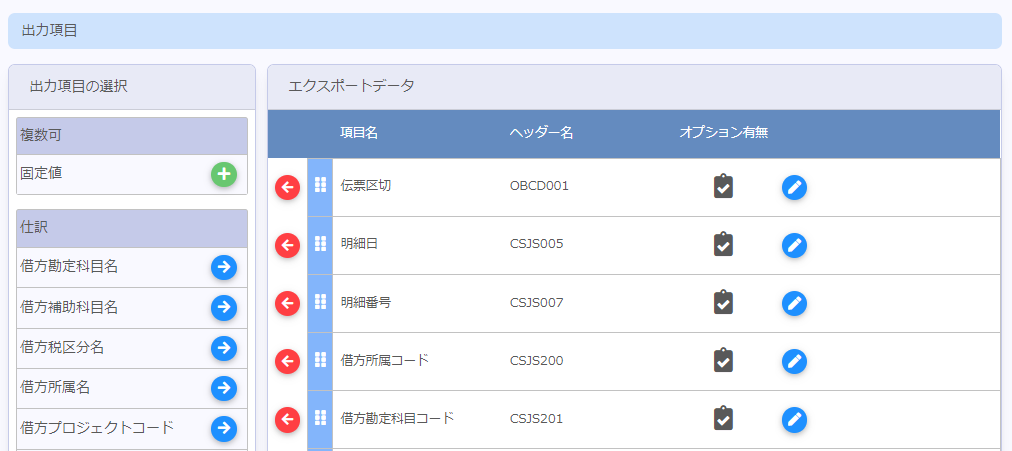
Task: Open pencil editor for 借方勘定科目コード
Action: coord(794,419)
